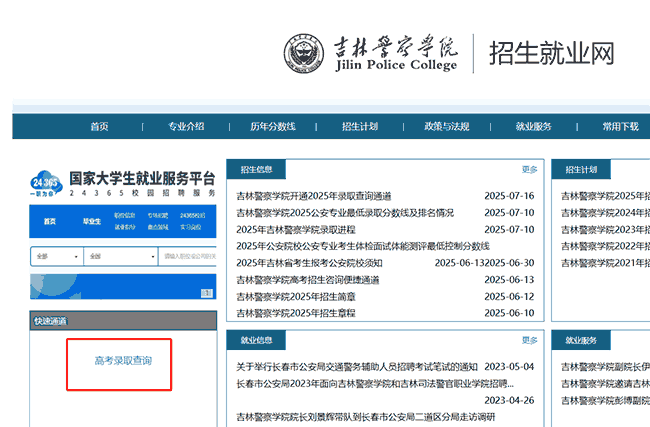Click 毕业生 in the blue 24365 panel

point(92,221)
